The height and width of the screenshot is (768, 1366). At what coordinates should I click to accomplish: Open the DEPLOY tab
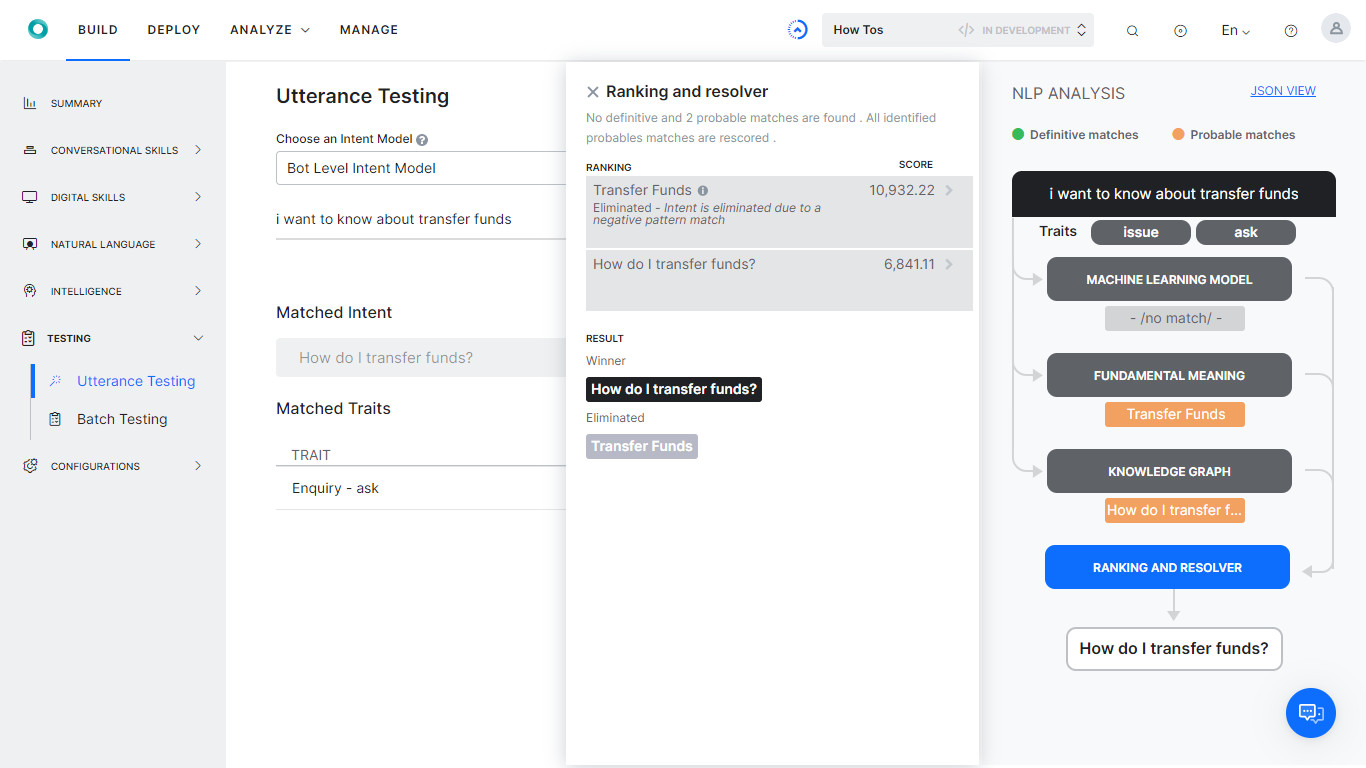pyautogui.click(x=173, y=30)
